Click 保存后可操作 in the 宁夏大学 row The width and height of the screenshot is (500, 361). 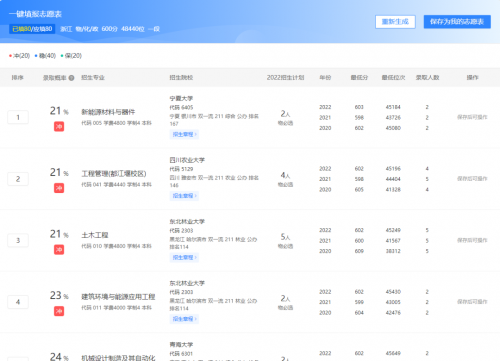472,117
